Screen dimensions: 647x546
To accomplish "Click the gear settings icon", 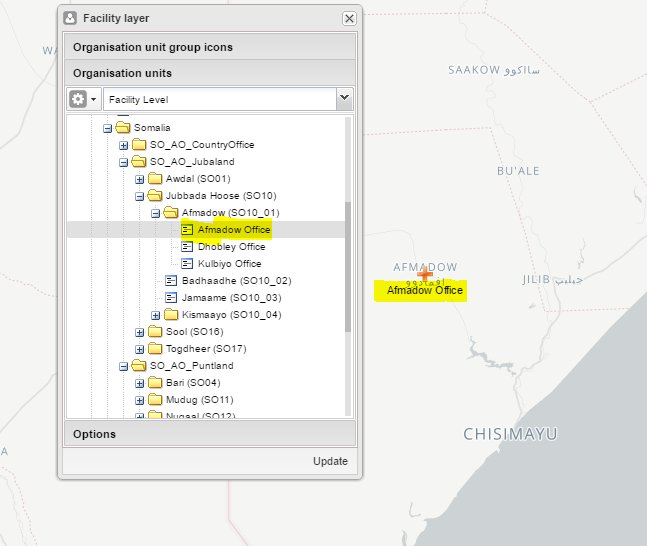I will pos(78,99).
